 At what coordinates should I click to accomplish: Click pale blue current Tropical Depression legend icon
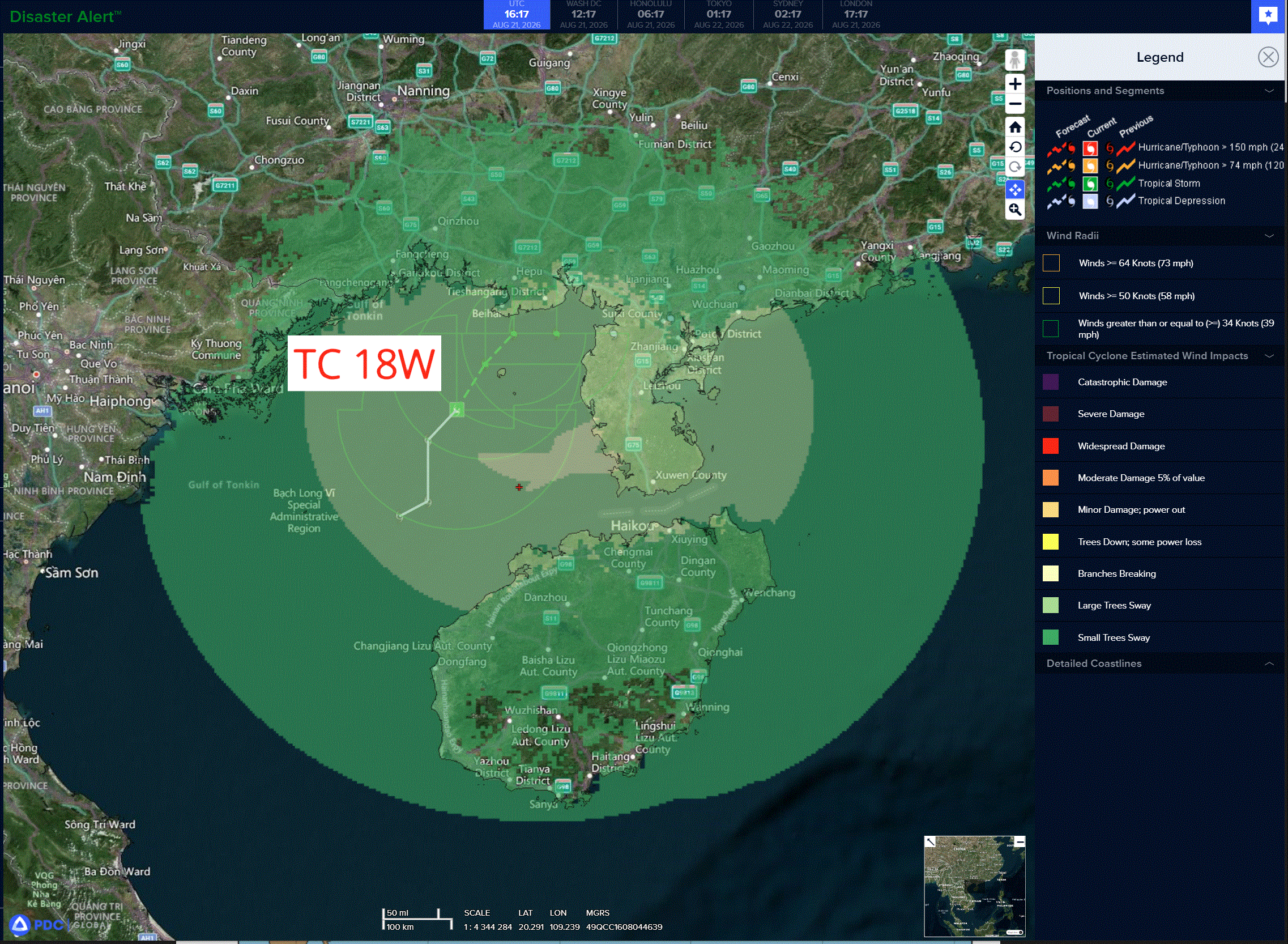[1090, 202]
